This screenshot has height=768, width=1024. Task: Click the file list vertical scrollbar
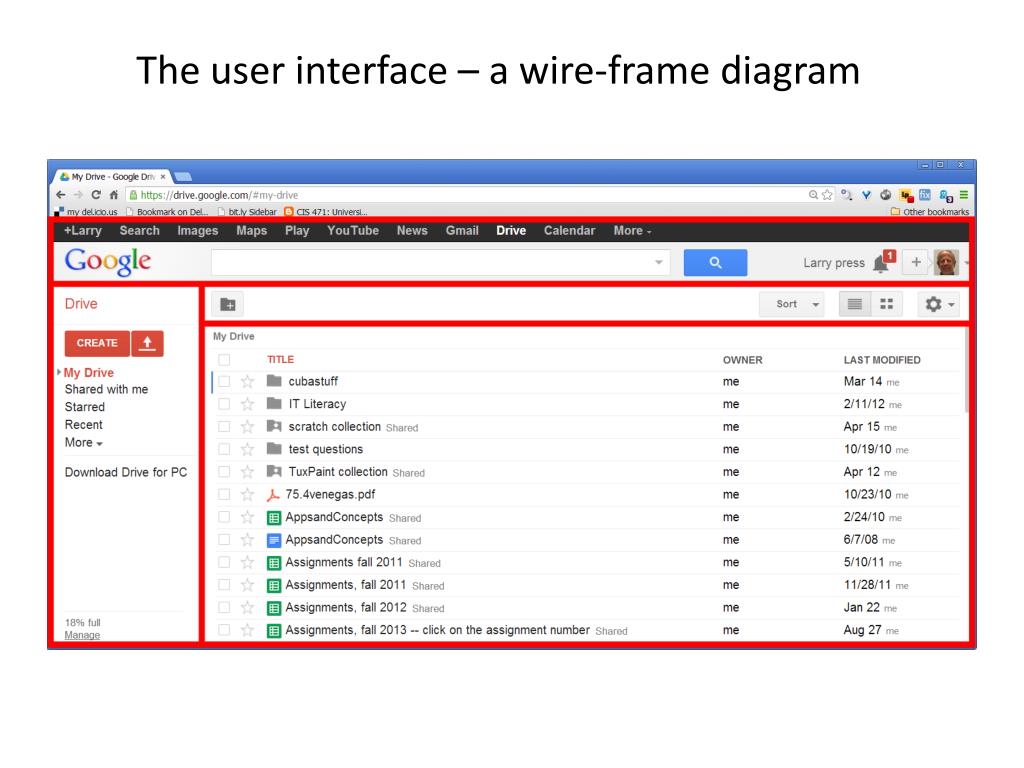pyautogui.click(x=965, y=372)
